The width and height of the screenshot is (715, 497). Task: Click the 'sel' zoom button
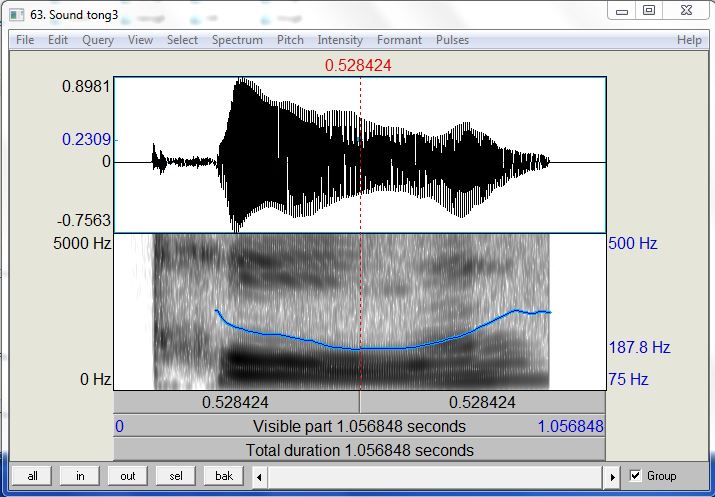176,476
